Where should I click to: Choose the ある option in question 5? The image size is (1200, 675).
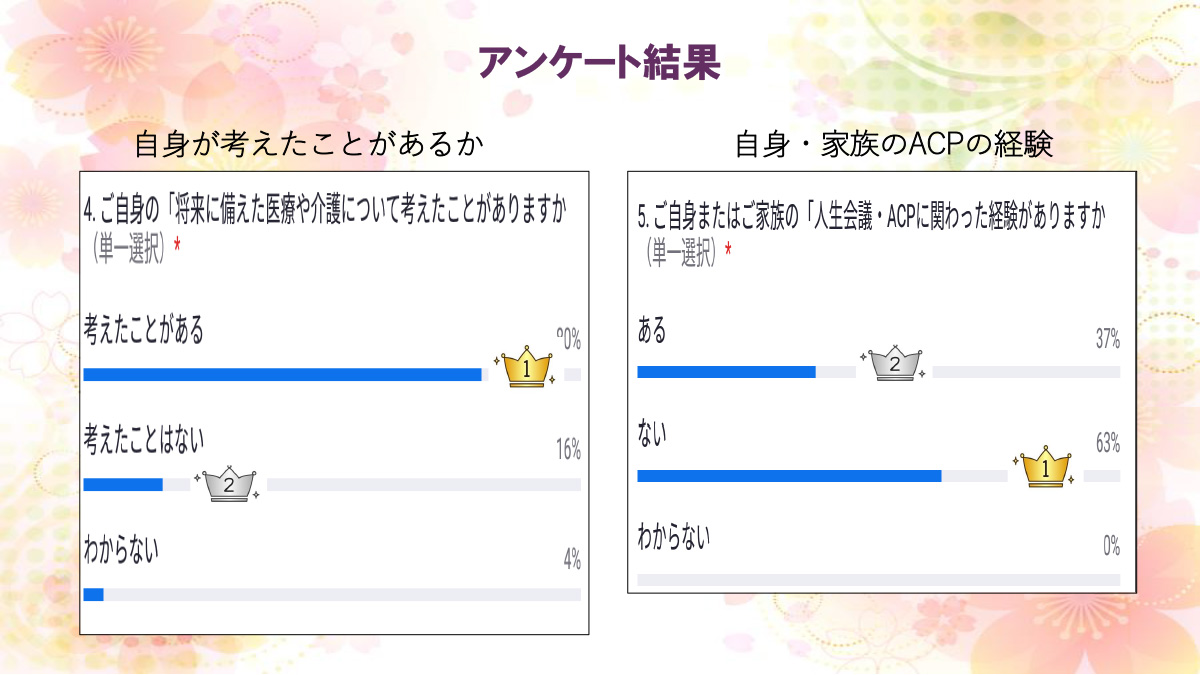click(651, 330)
